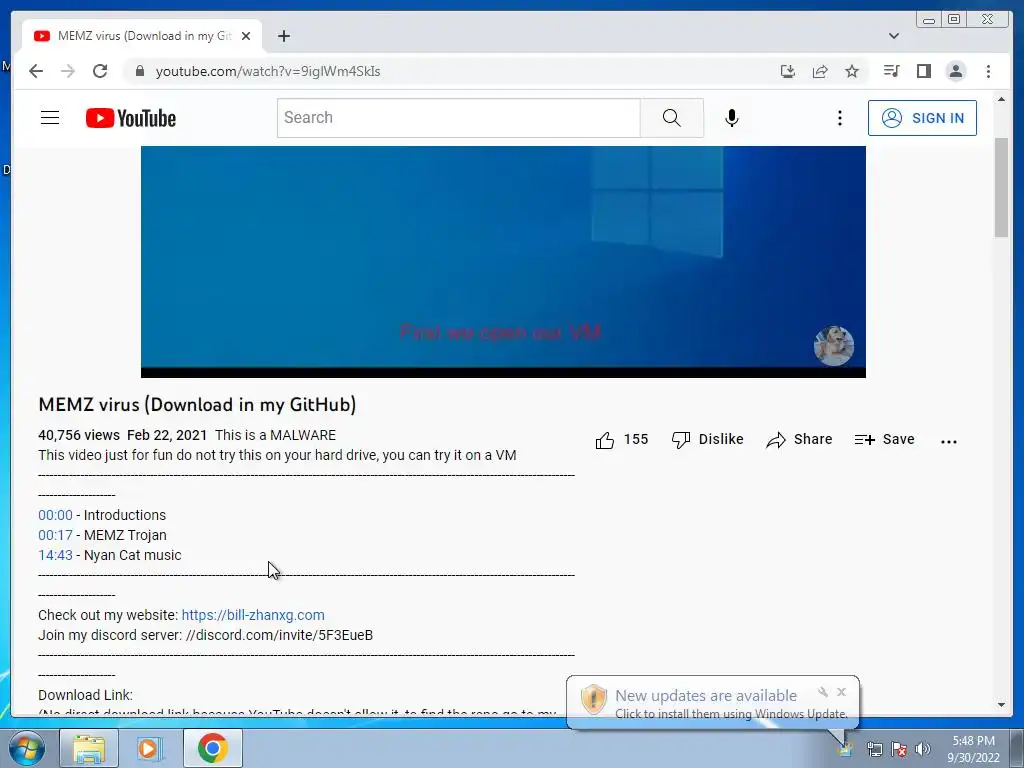Screen dimensions: 1024x768
Task: Open the volume speaker tray icon
Action: 923,749
